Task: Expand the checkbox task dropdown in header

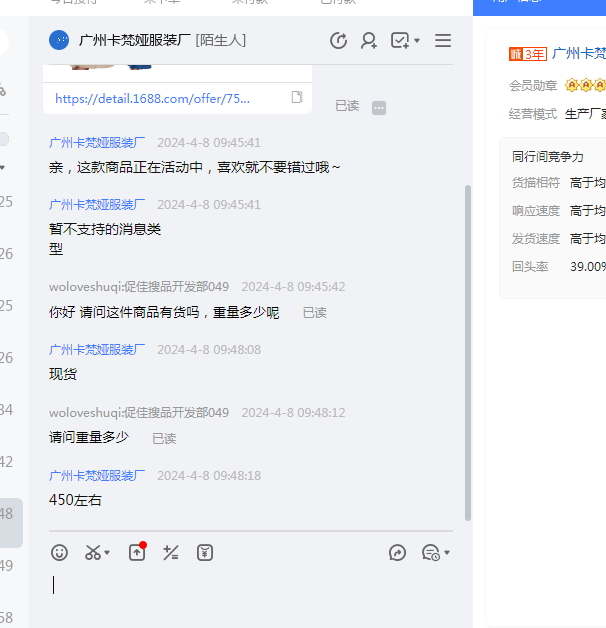Action: click(417, 41)
